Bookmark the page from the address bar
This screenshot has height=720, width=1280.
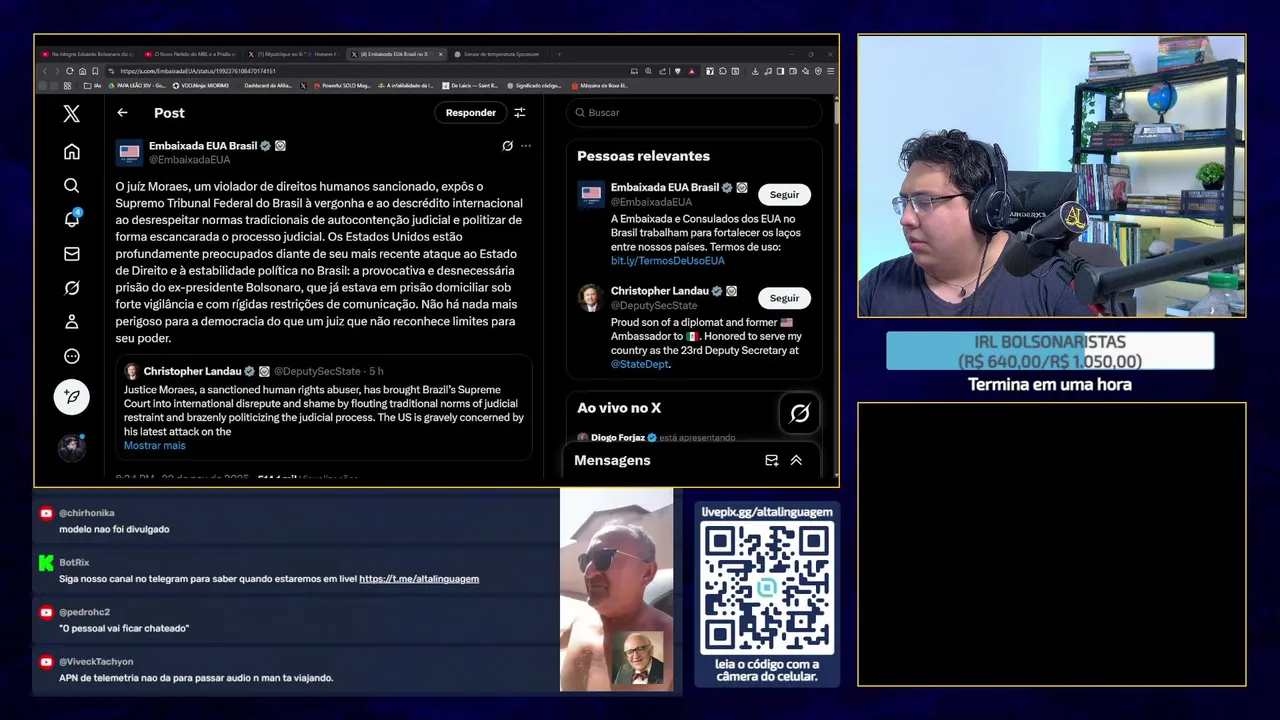click(x=95, y=71)
